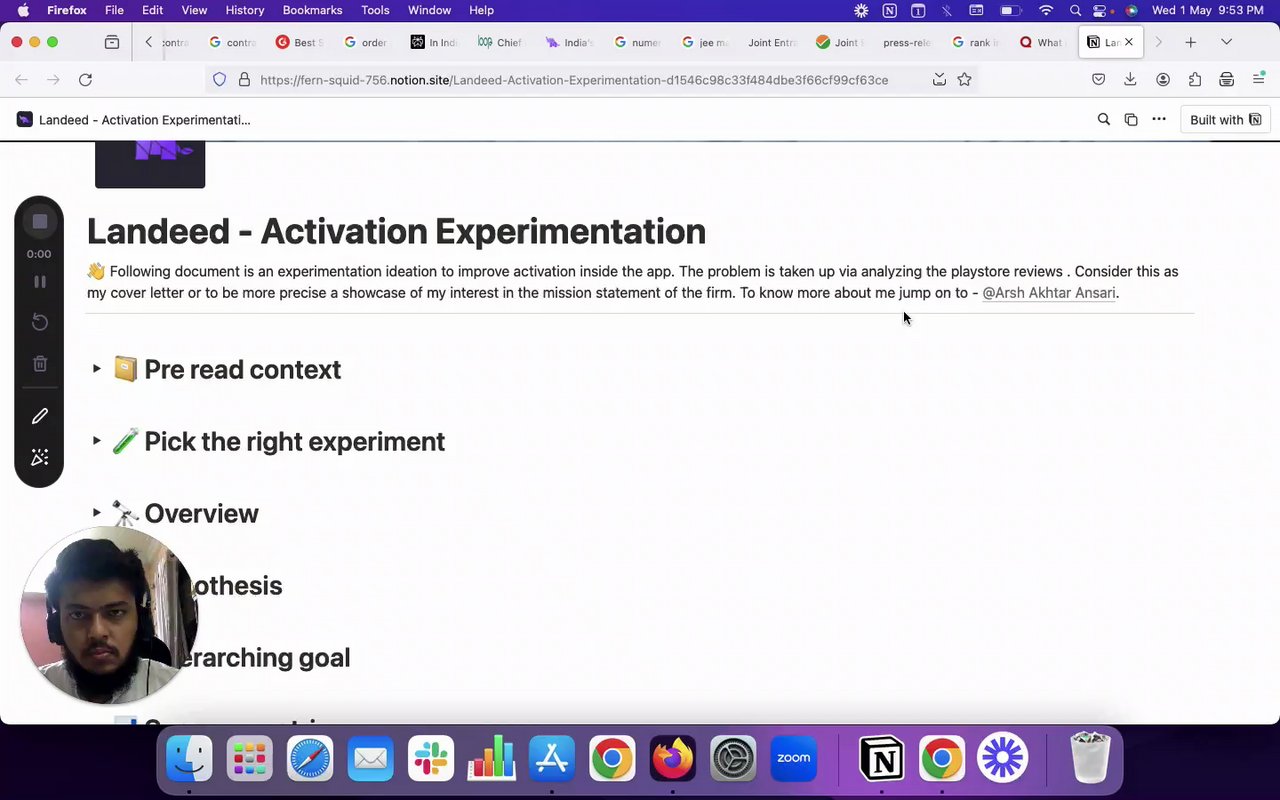Screen dimensions: 1280x800
Task: Click the URL address bar
Action: 574,79
